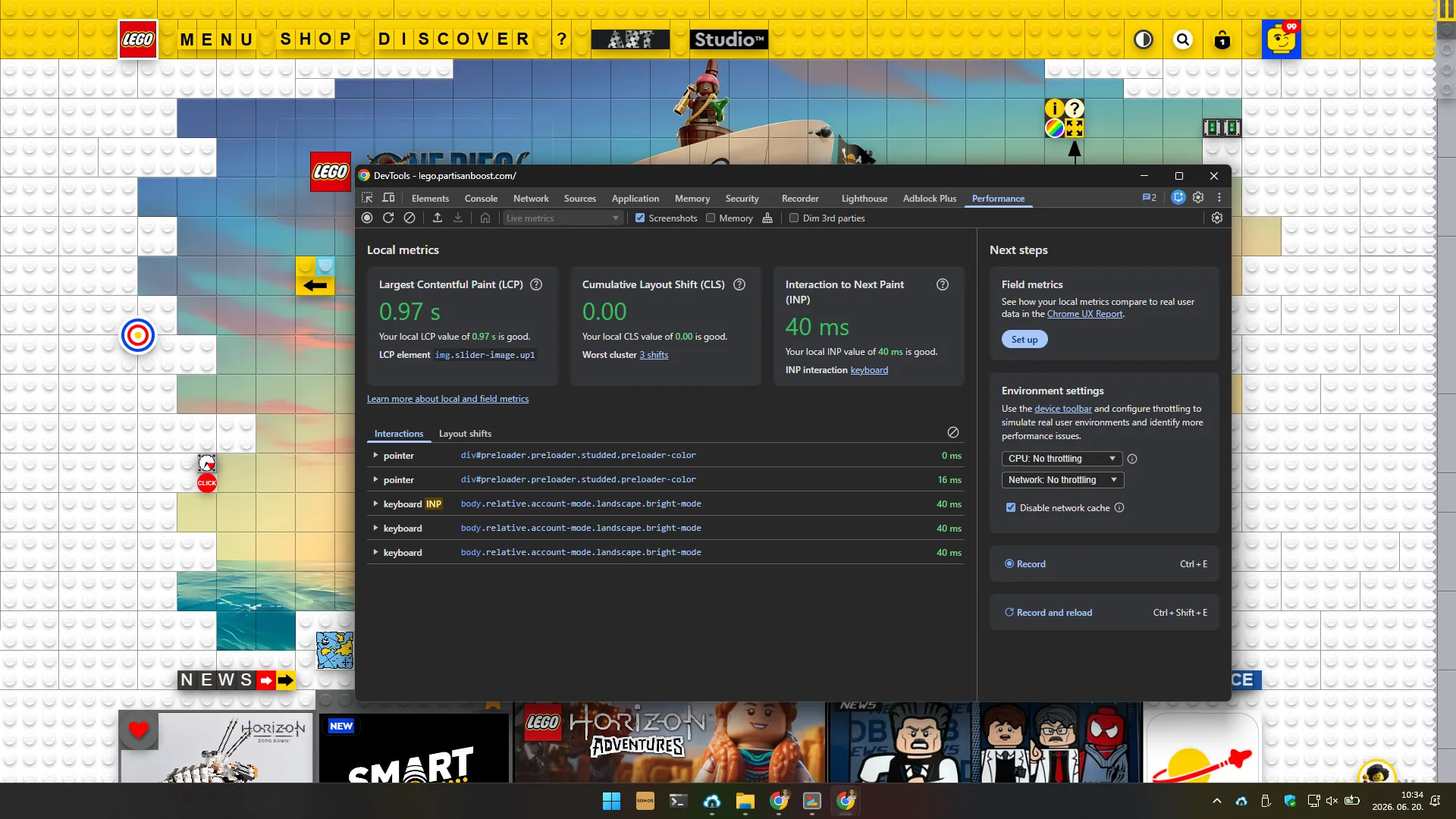This screenshot has height=819, width=1456.
Task: Uncheck Disable network cache
Action: [x=1011, y=508]
